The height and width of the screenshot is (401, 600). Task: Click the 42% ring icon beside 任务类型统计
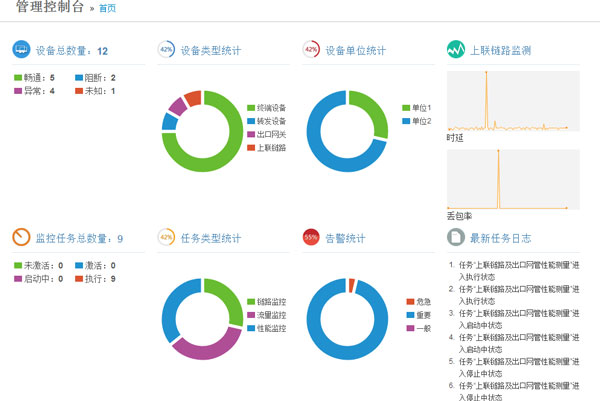(166, 238)
